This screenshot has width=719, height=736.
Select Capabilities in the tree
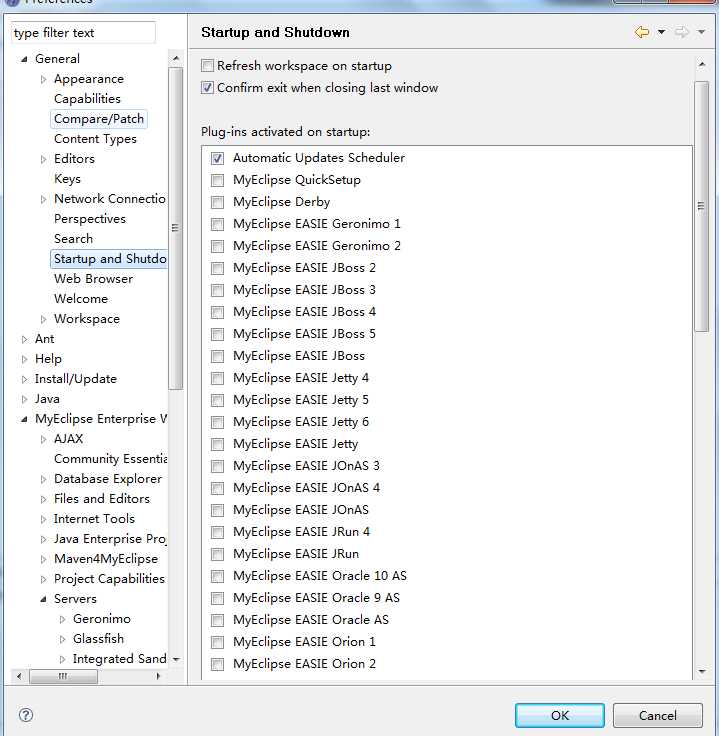(x=87, y=99)
